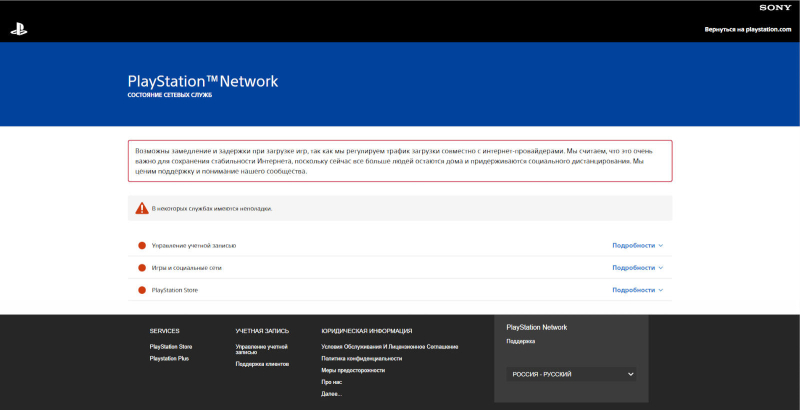Open the РОССИЯ - РУССКИЙ language dropdown
The image size is (800, 410).
click(x=571, y=374)
